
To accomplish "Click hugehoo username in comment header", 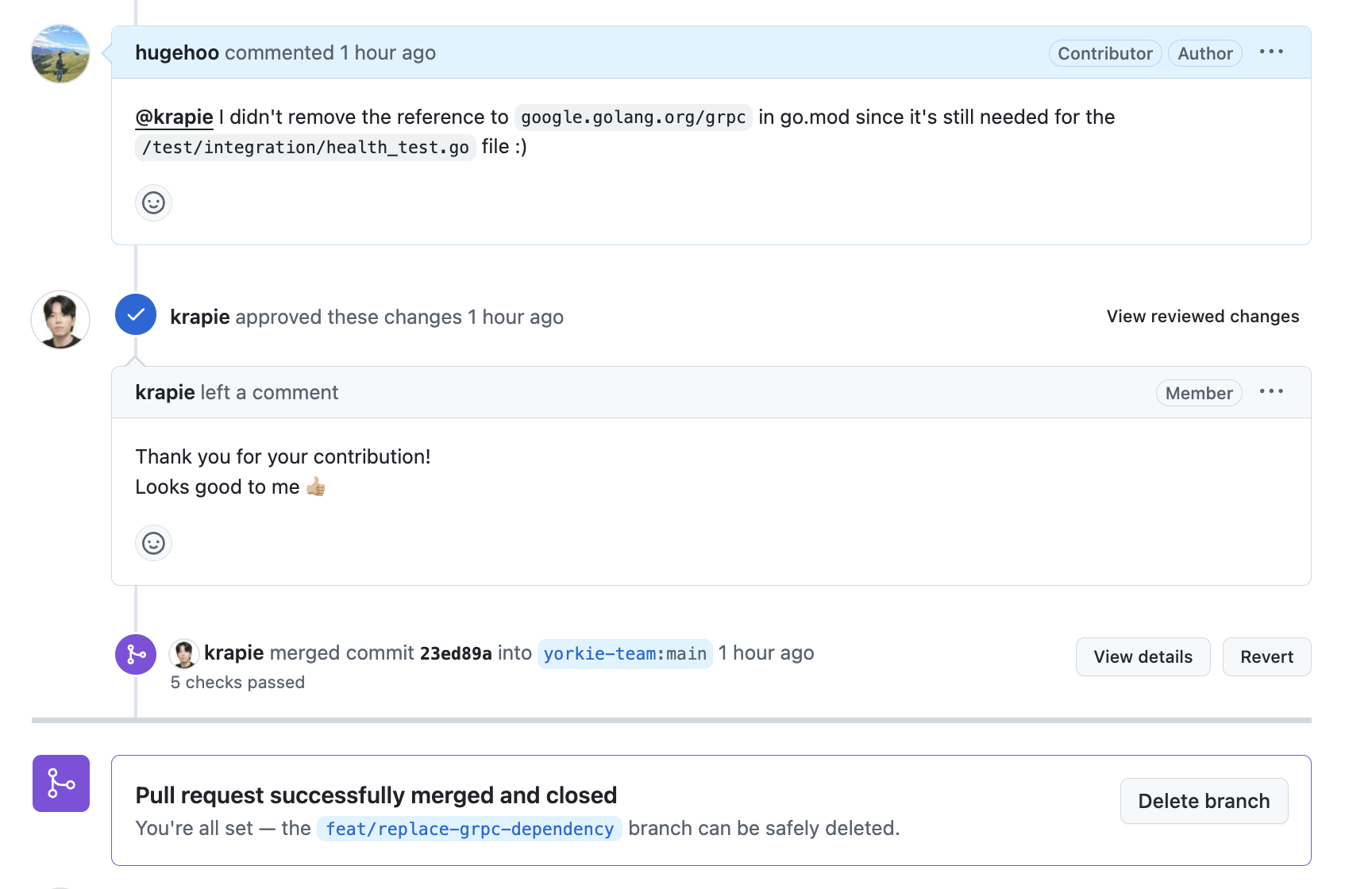I will click(x=177, y=53).
